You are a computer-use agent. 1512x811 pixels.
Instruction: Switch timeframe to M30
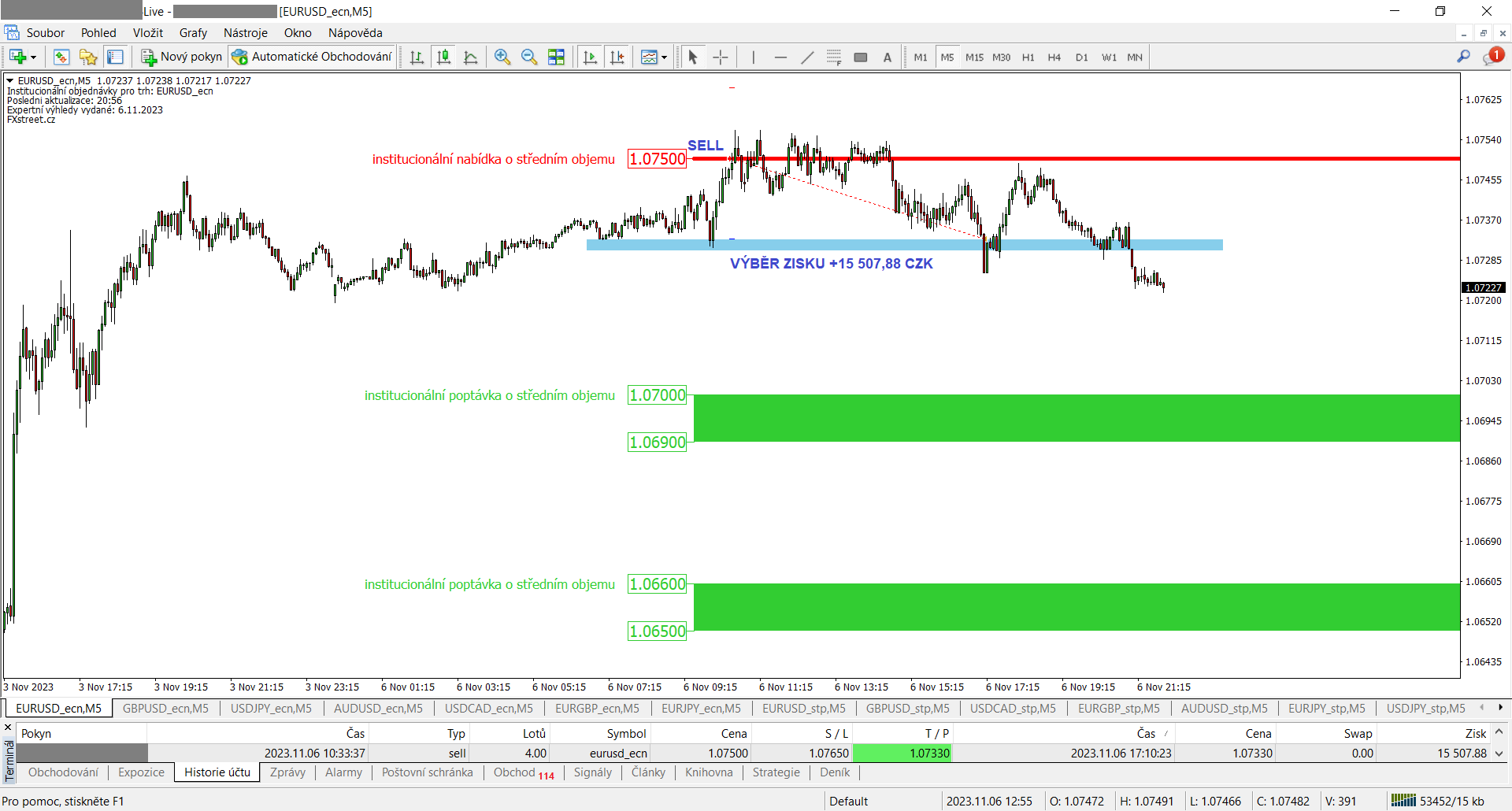pos(1001,57)
